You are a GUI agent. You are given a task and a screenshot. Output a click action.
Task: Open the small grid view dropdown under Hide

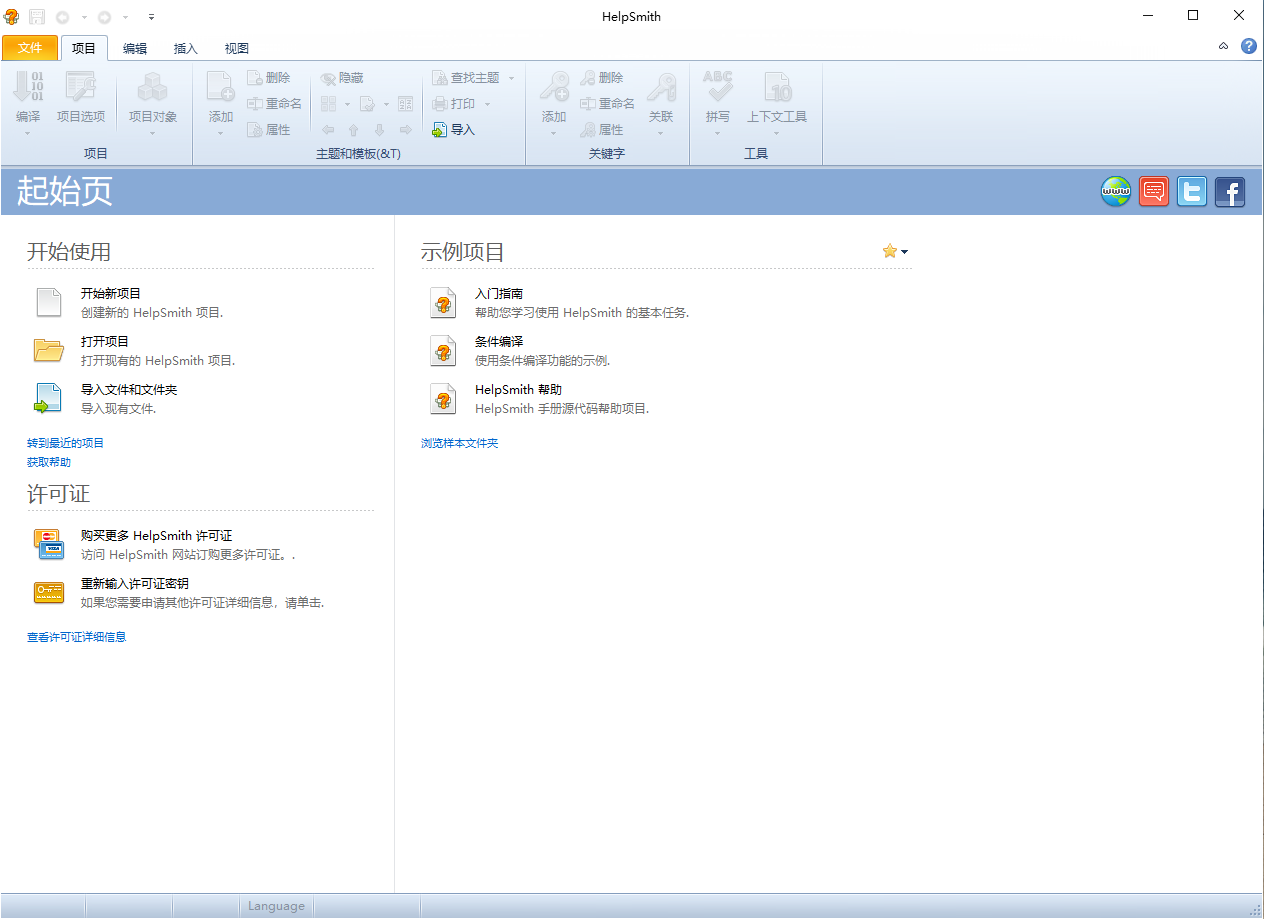click(347, 104)
